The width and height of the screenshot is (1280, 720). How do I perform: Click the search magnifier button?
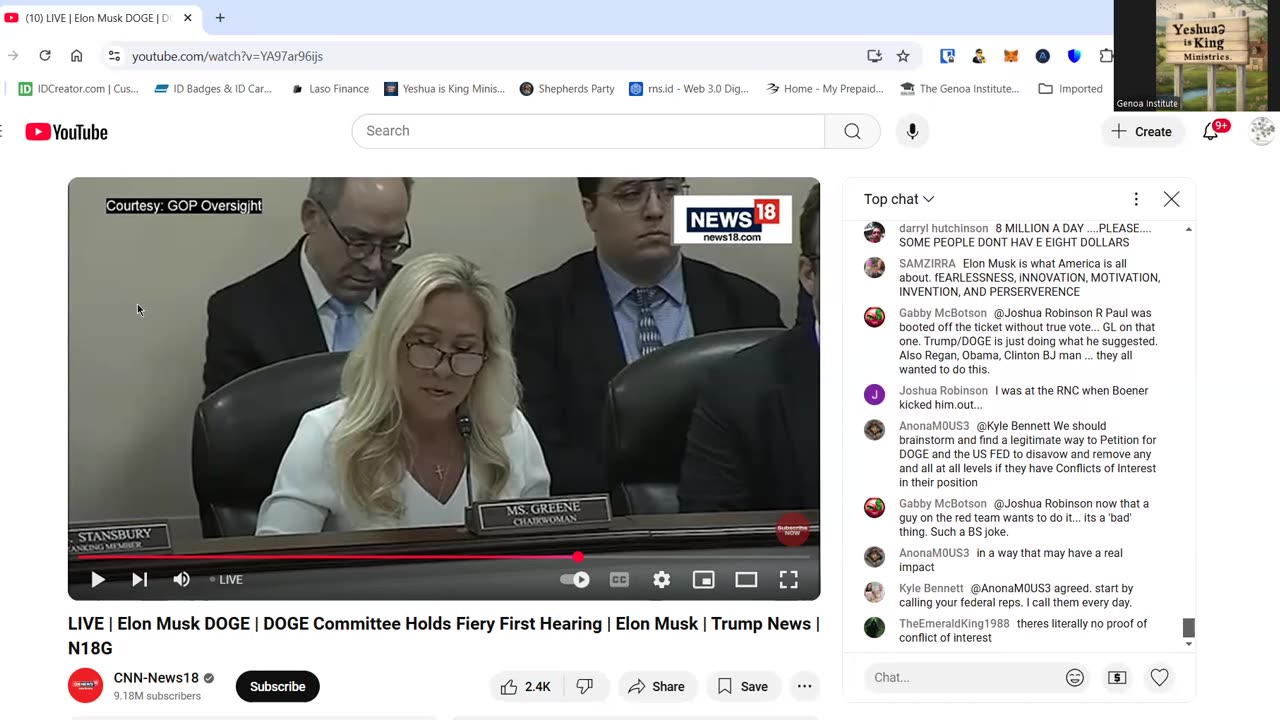tap(852, 131)
